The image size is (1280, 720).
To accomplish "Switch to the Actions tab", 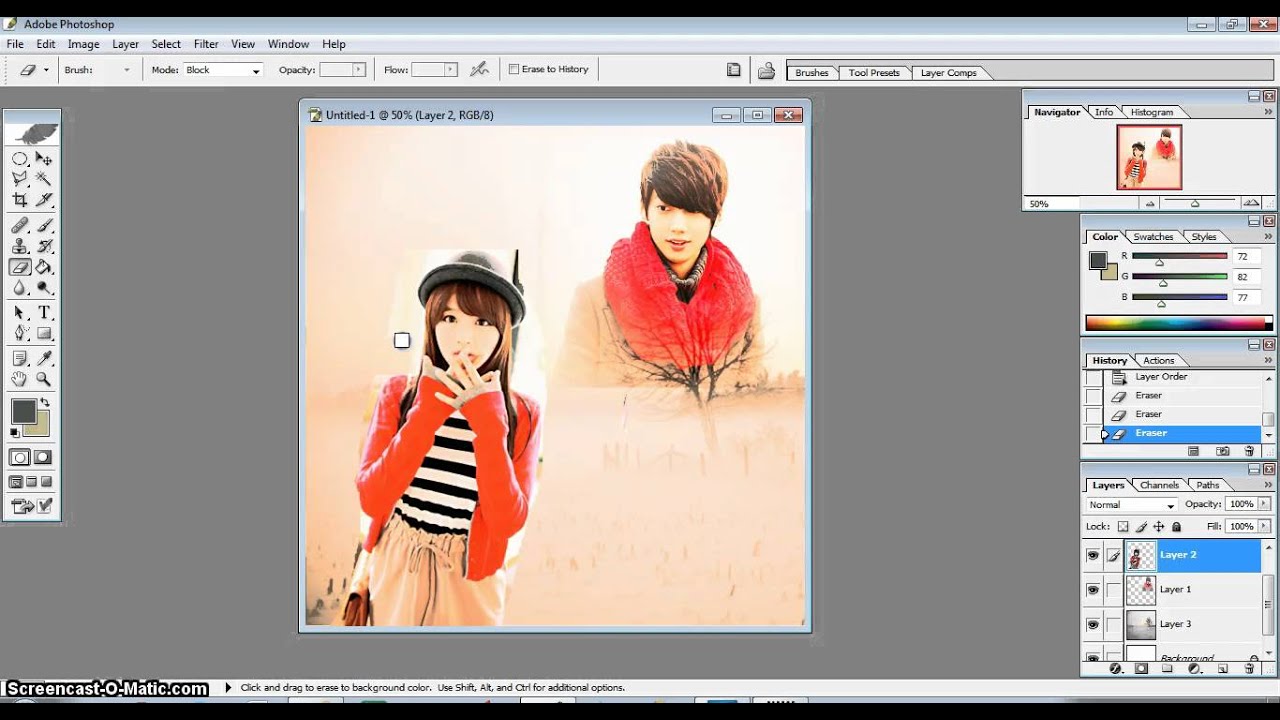I will pos(1158,360).
